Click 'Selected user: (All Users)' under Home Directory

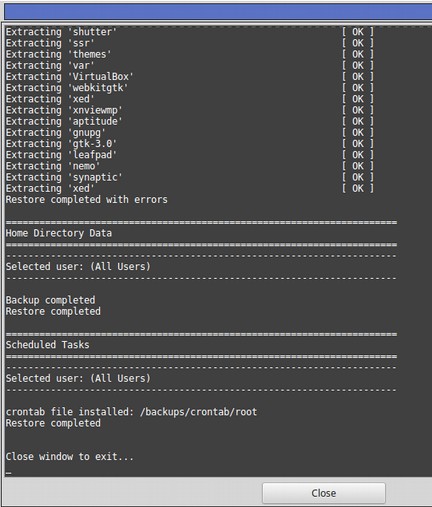pos(78,267)
